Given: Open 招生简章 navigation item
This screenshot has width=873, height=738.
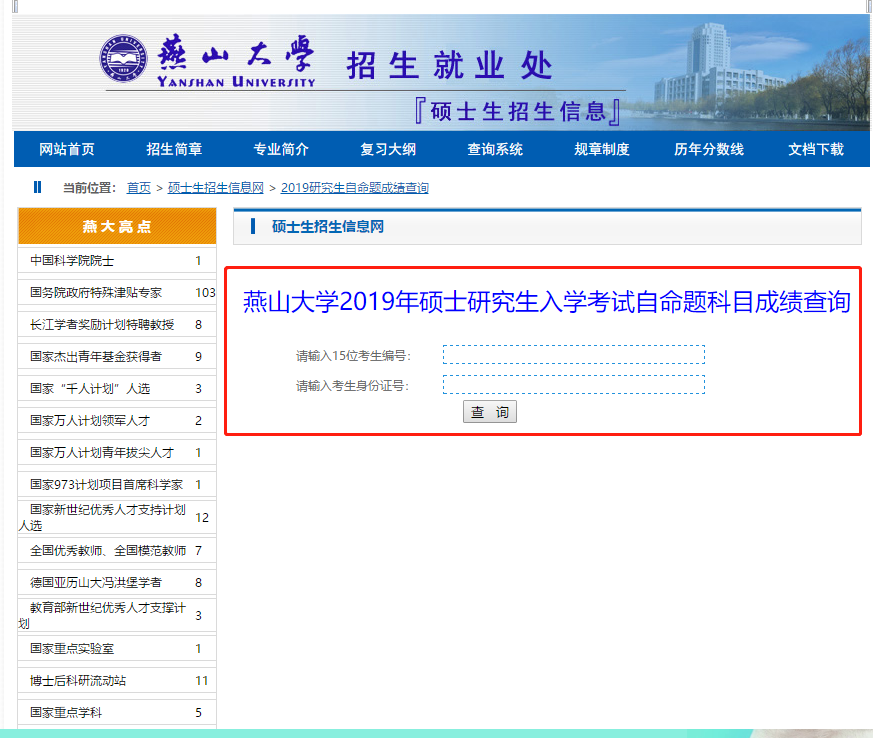Looking at the screenshot, I should 174,149.
